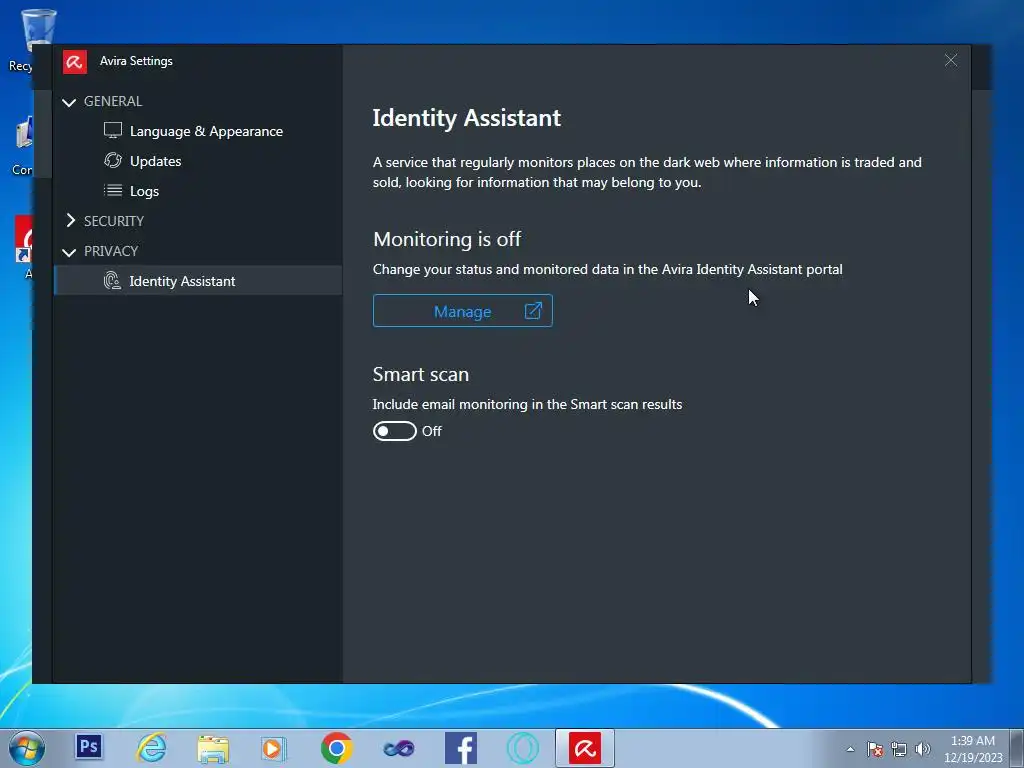Click the fingerprint icon beside Identity Assistant
1024x768 pixels.
(x=112, y=281)
